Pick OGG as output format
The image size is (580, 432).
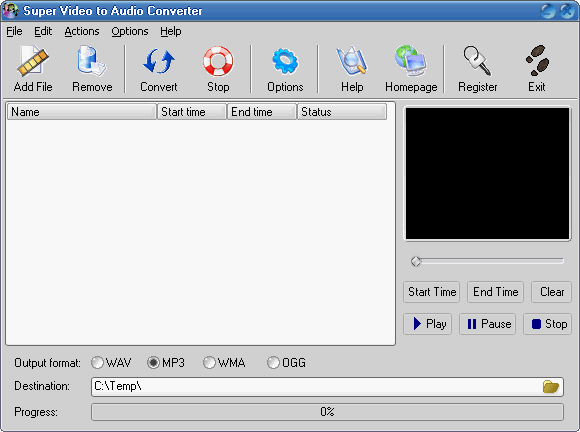(273, 363)
